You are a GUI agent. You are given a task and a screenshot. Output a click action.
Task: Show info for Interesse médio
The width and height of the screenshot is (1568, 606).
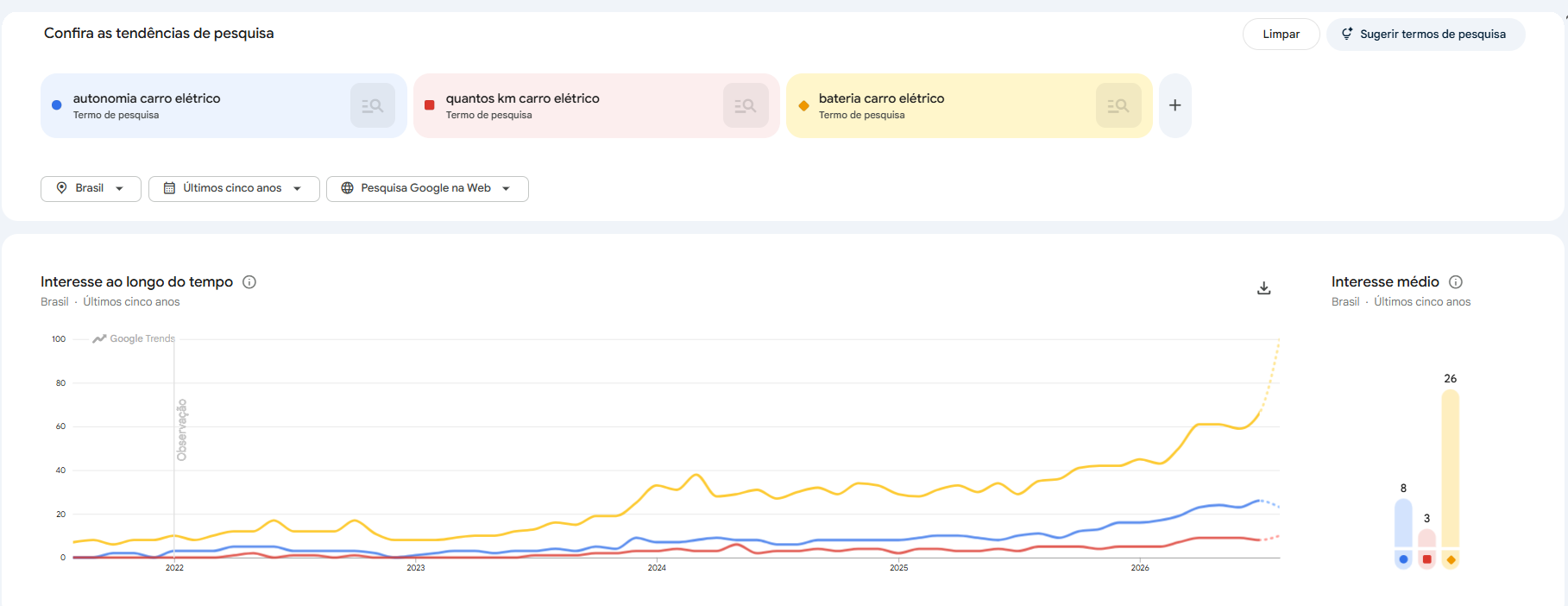(1456, 282)
